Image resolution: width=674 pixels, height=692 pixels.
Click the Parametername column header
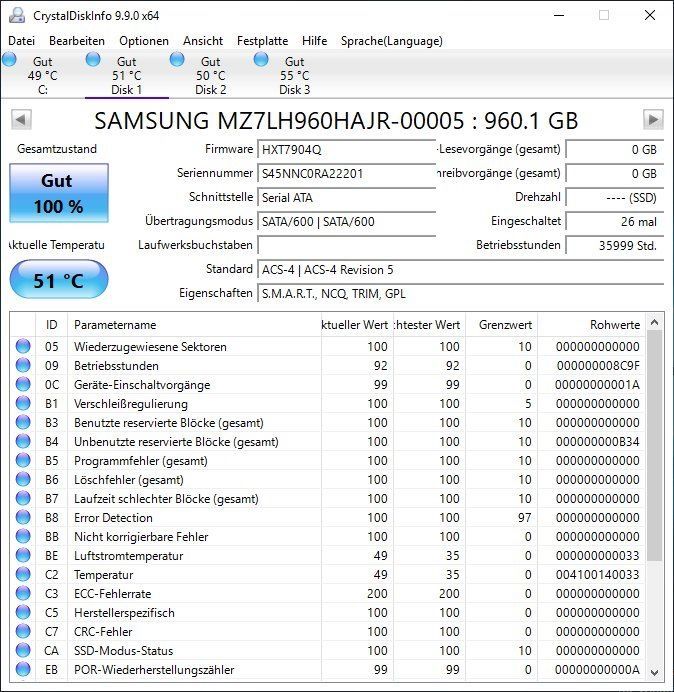[x=194, y=325]
